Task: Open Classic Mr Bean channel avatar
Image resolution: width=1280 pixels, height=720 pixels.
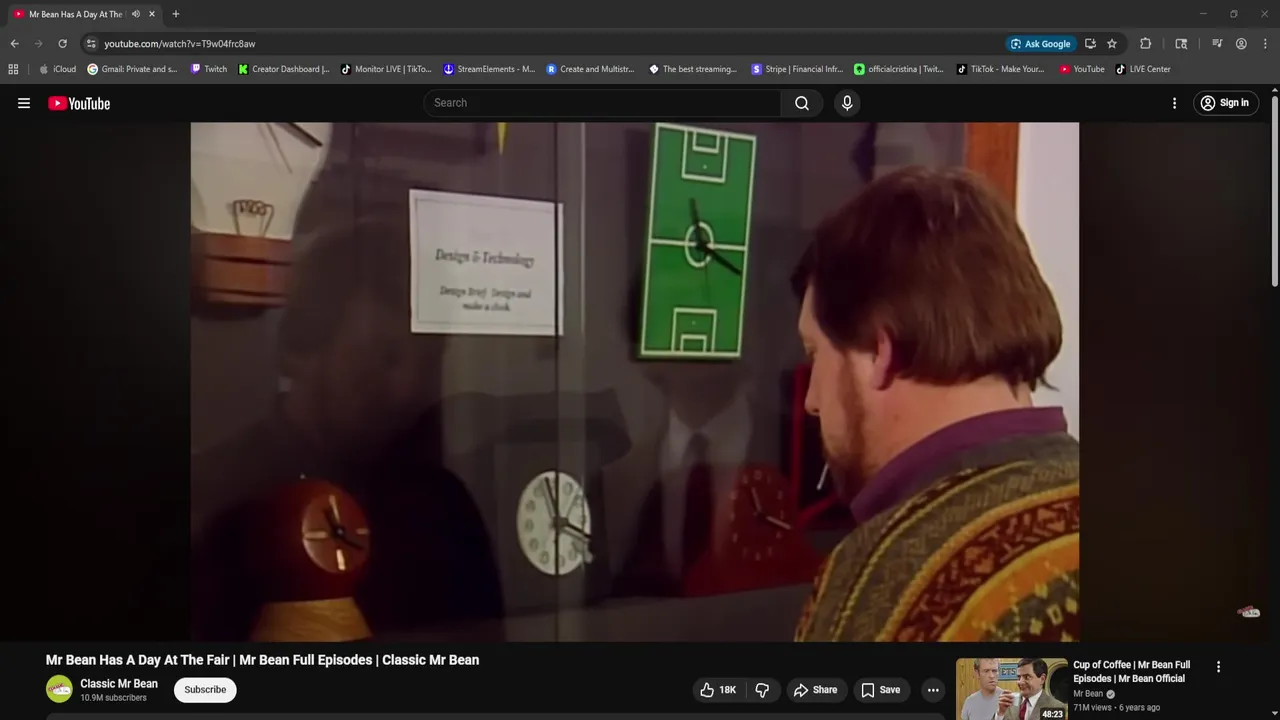Action: [59, 689]
